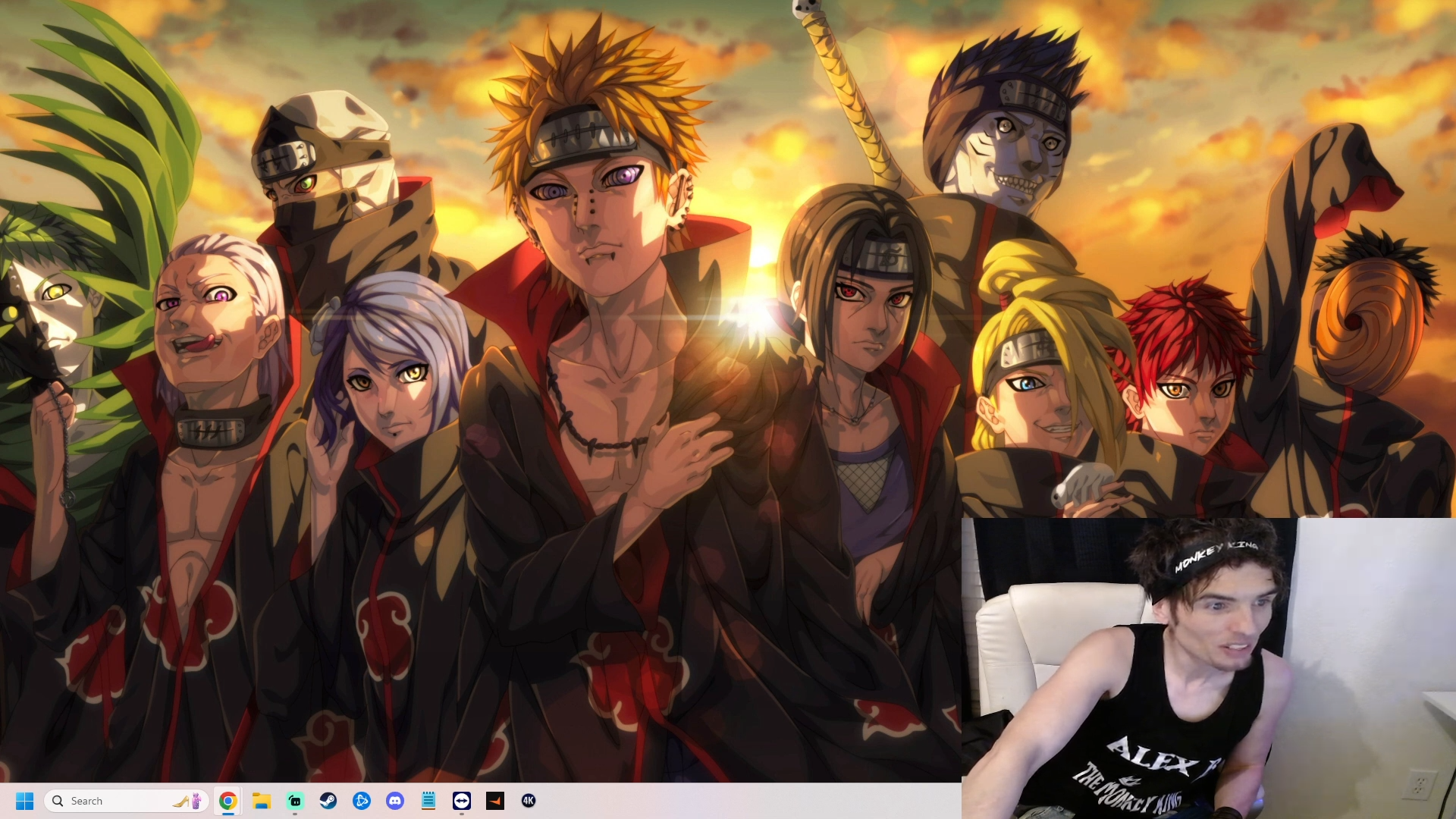
Task: Open TeamViewer from the taskbar
Action: 462,801
